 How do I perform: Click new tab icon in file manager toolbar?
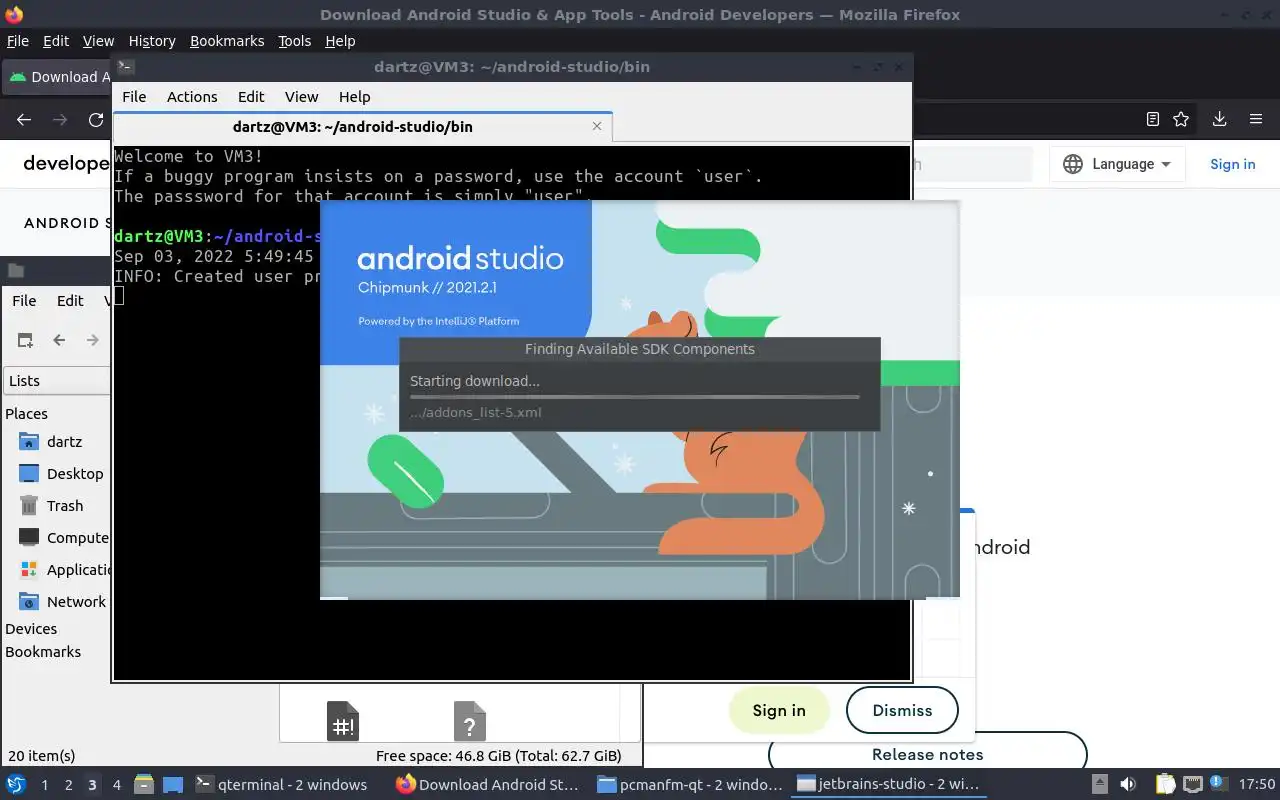[25, 340]
